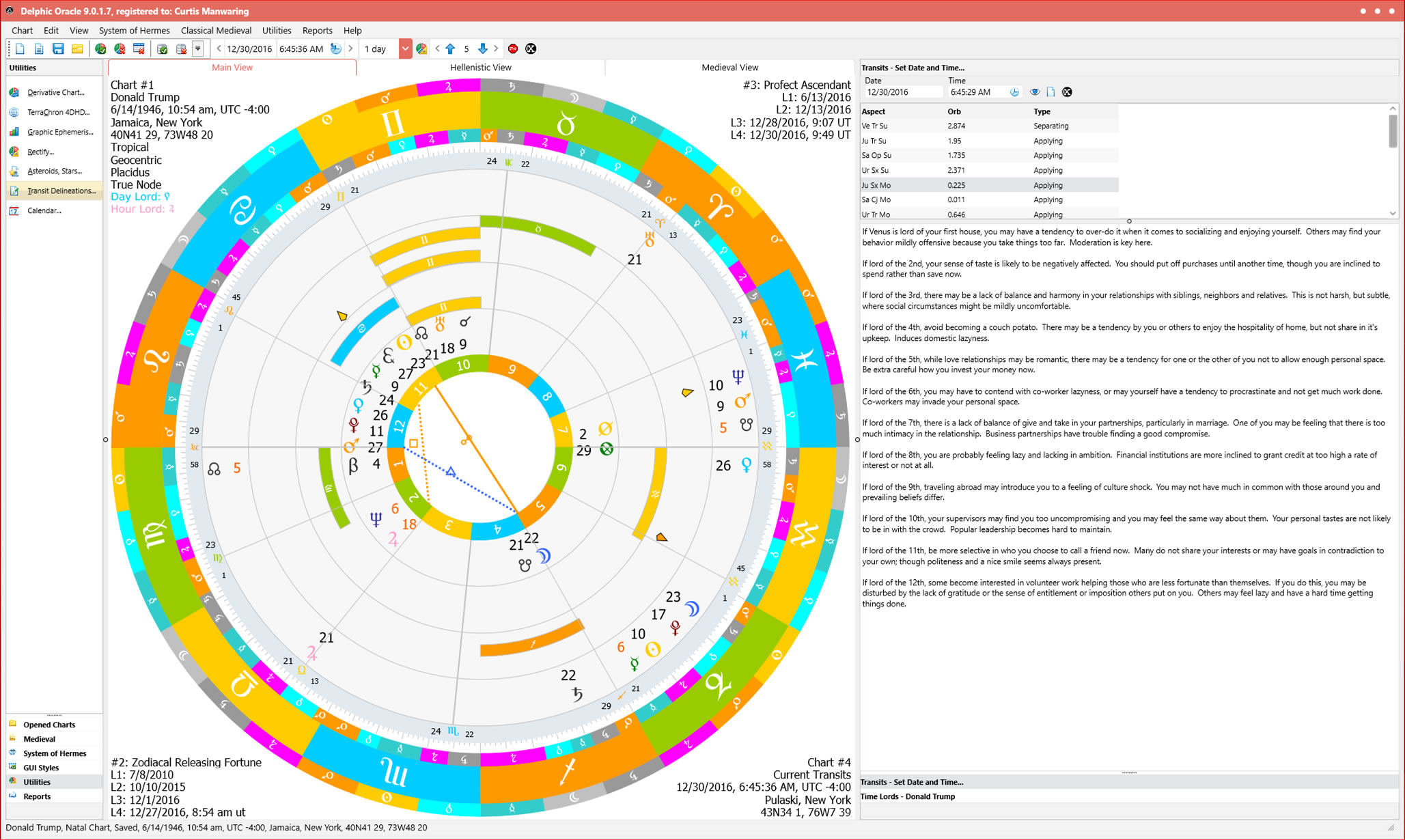Open Derivative Chart utility
The width and height of the screenshot is (1405, 840).
(x=55, y=92)
